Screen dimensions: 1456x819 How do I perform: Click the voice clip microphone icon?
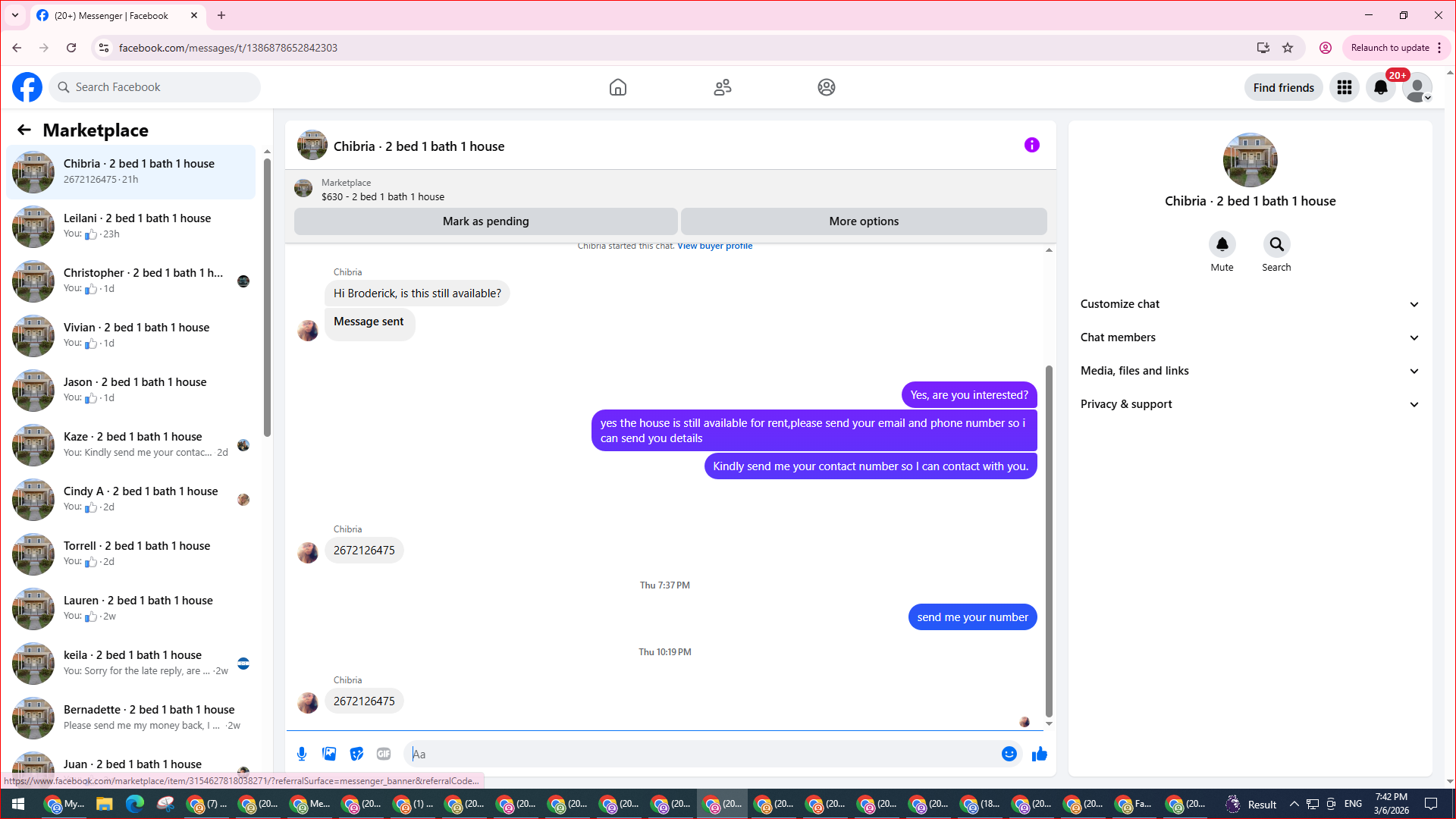click(302, 754)
